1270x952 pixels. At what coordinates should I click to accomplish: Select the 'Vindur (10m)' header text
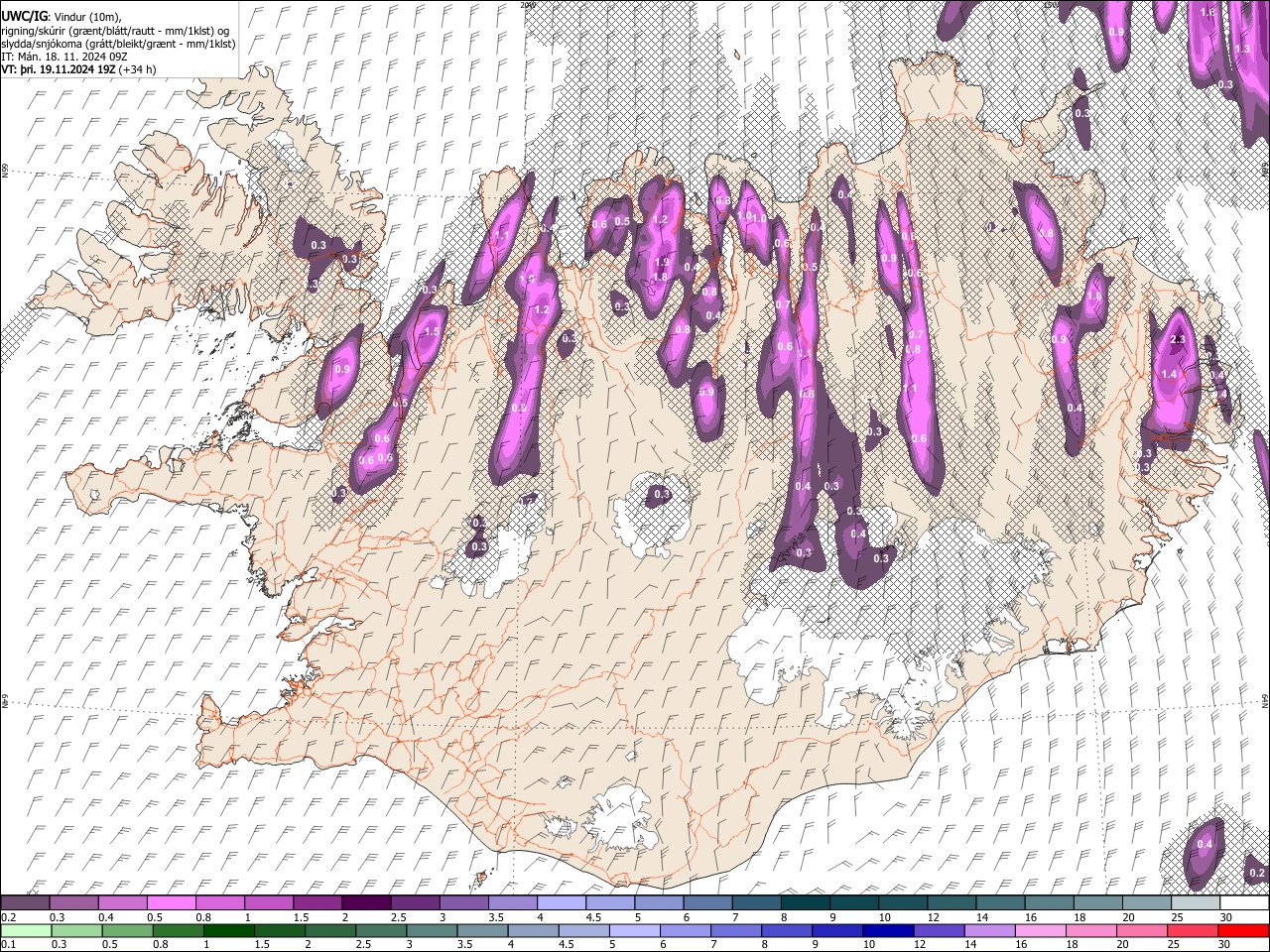pos(85,17)
